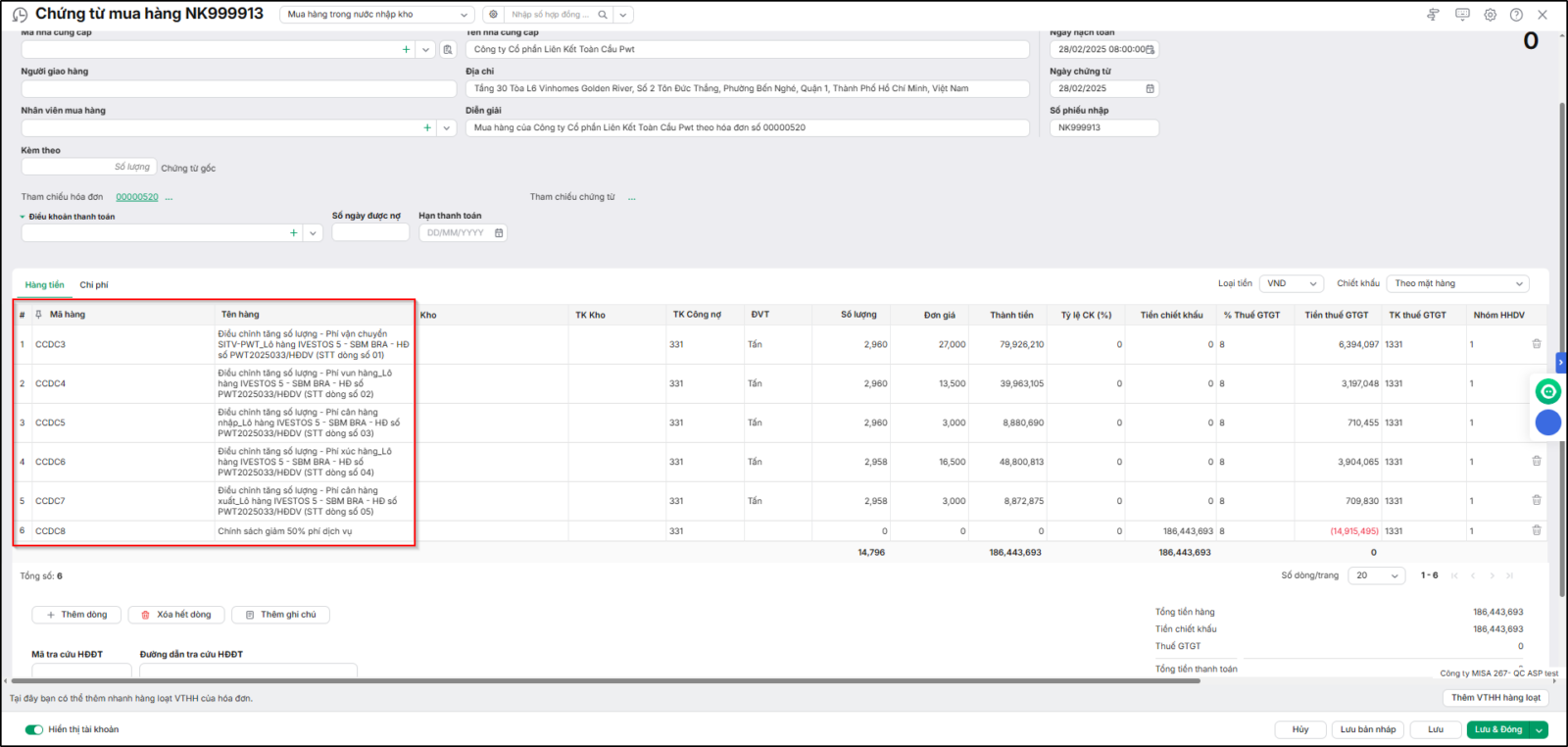1568x747 pixels.
Task: Expand the Lưu & Đóng split arrow
Action: click(1540, 729)
